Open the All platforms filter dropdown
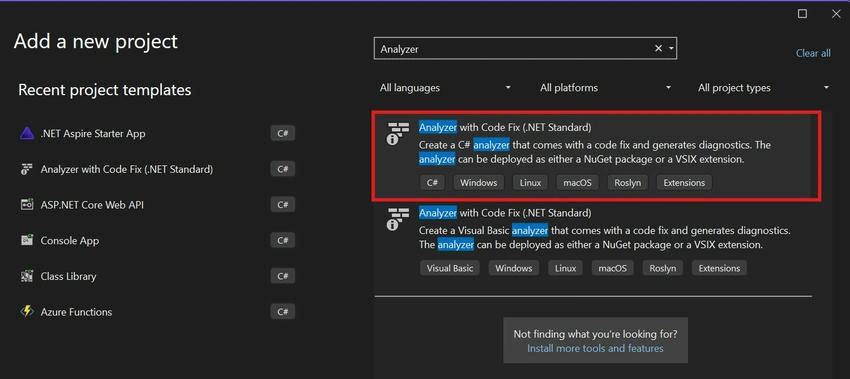850x379 pixels. [x=606, y=88]
